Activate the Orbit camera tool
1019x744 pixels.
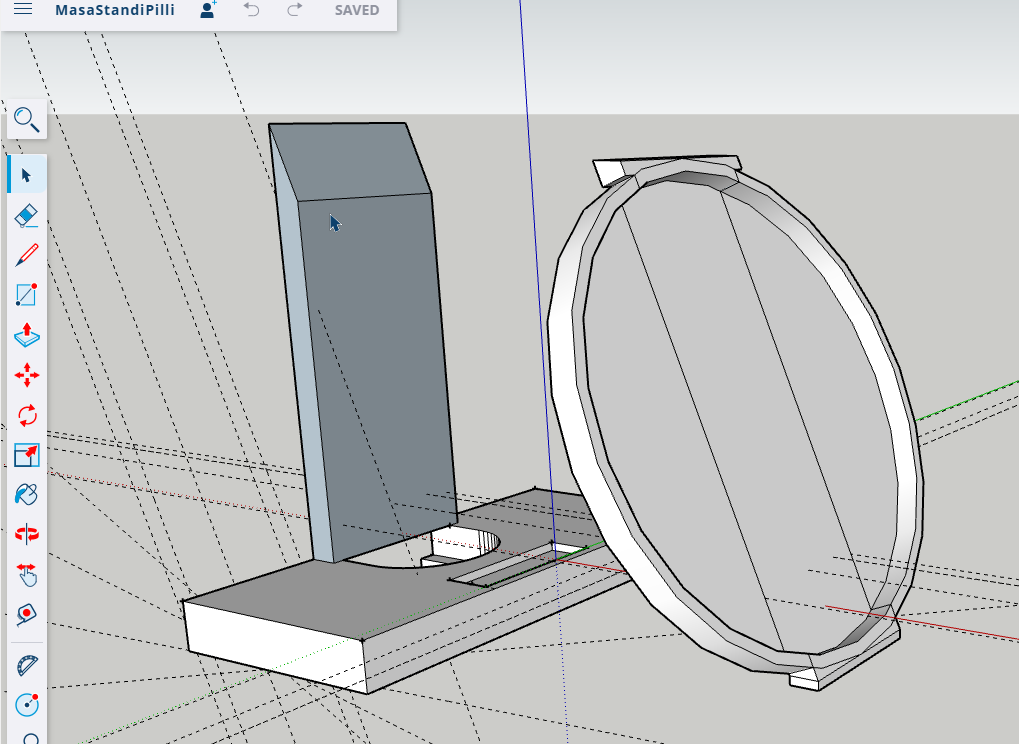27,535
